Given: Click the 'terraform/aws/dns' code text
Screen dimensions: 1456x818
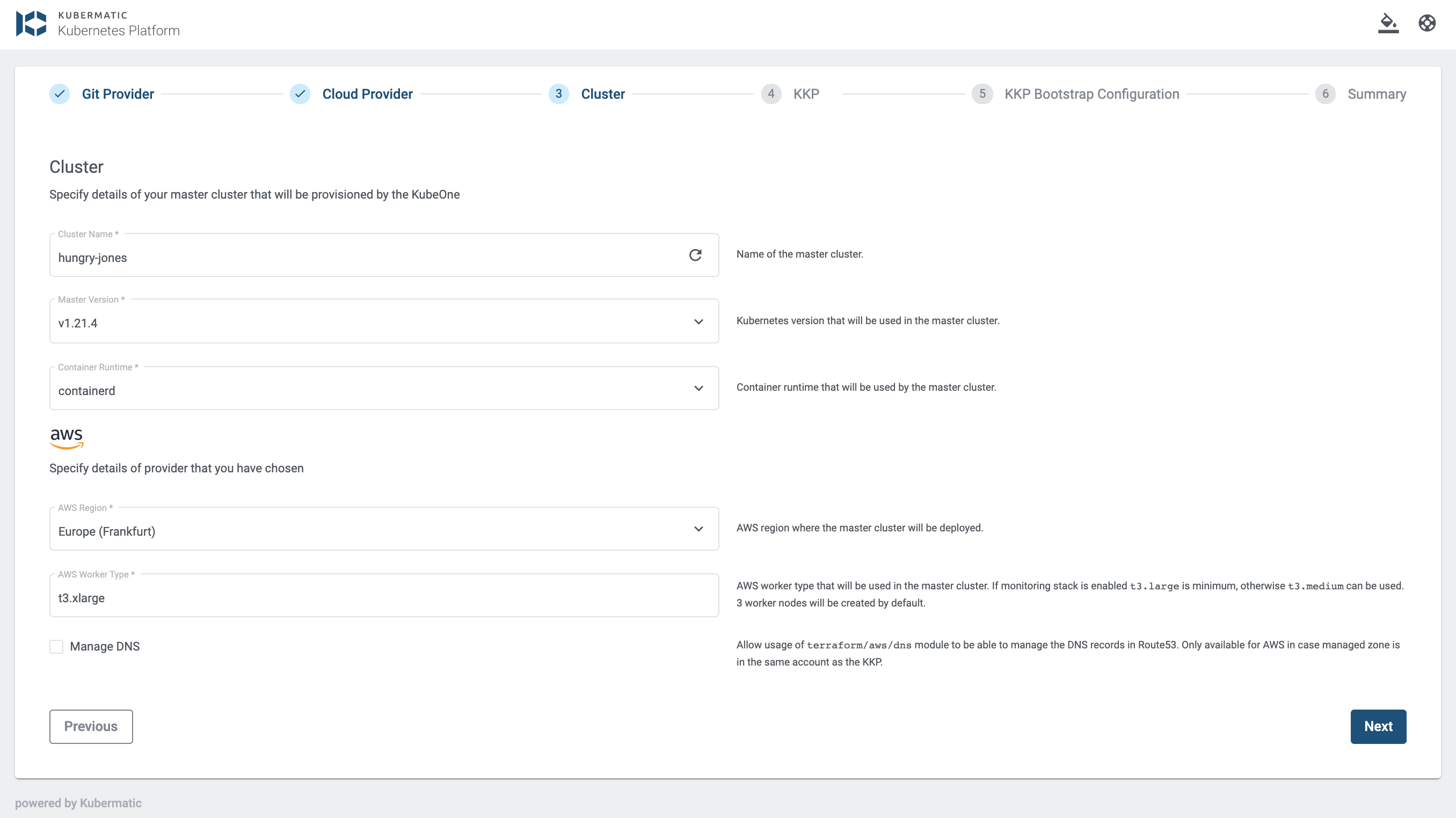Looking at the screenshot, I should point(859,645).
